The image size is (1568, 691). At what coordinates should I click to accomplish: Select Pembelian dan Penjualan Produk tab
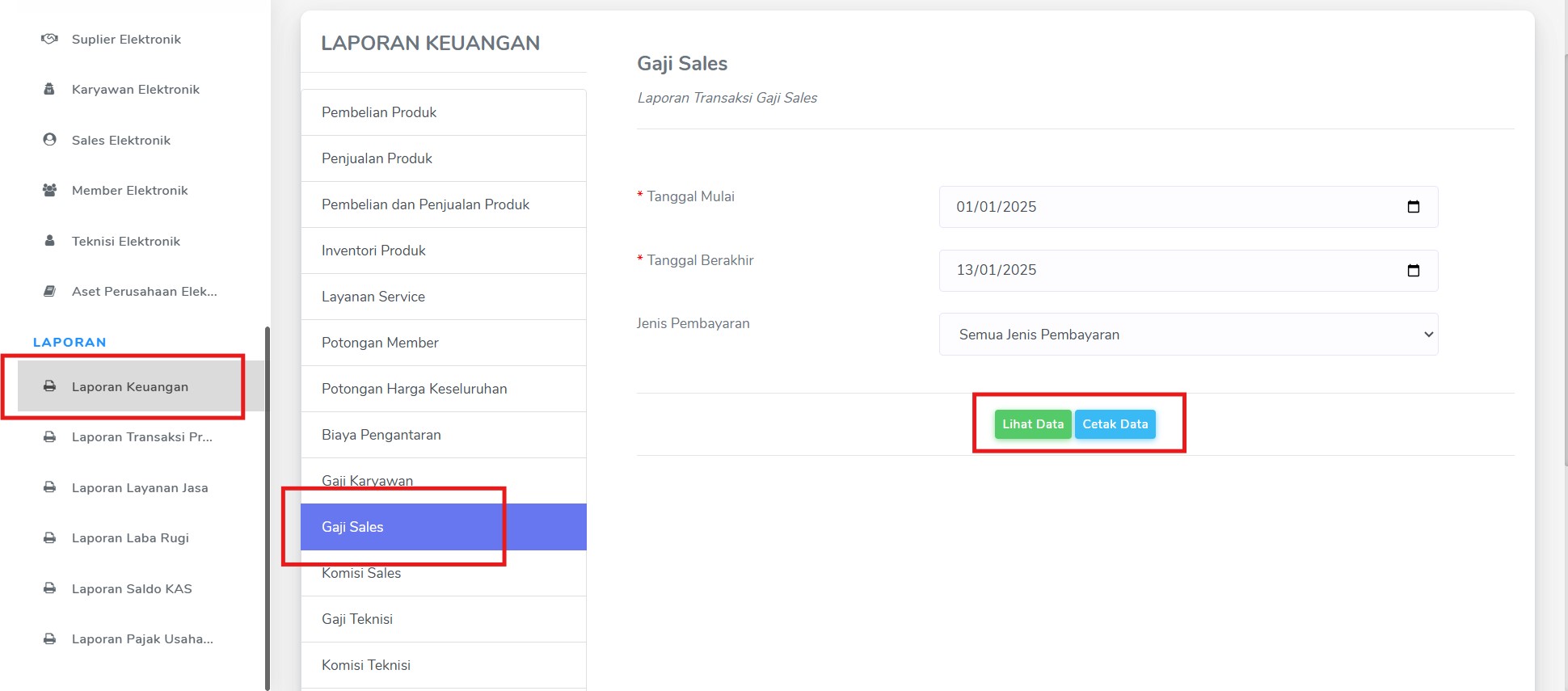coord(443,204)
